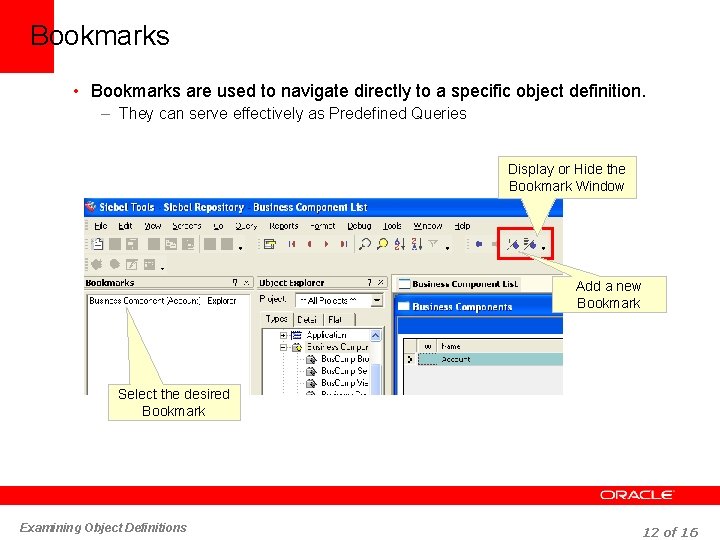Go to the first record
The width and height of the screenshot is (720, 540).
pyautogui.click(x=292, y=244)
